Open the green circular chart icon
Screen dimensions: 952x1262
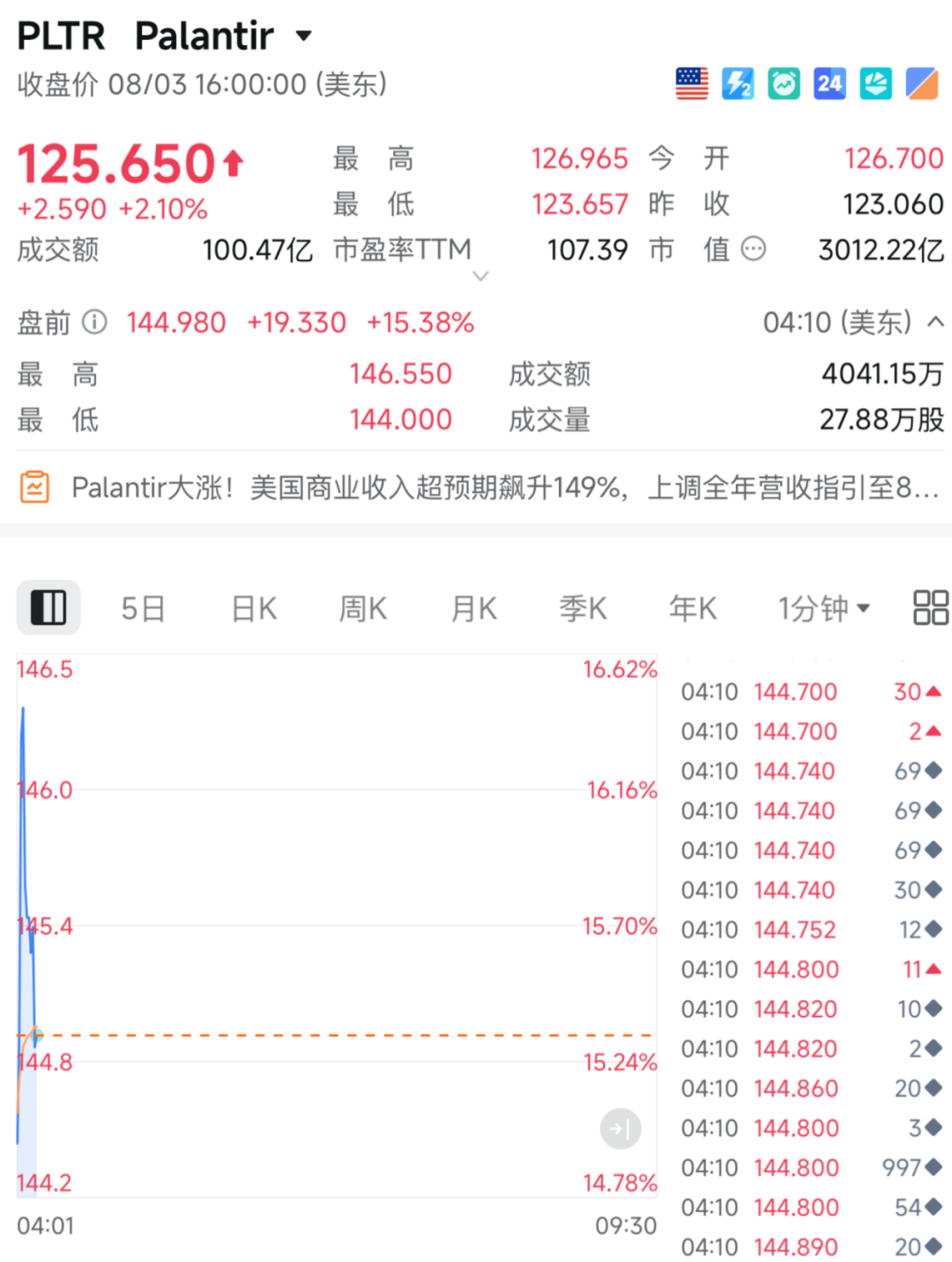pos(784,84)
